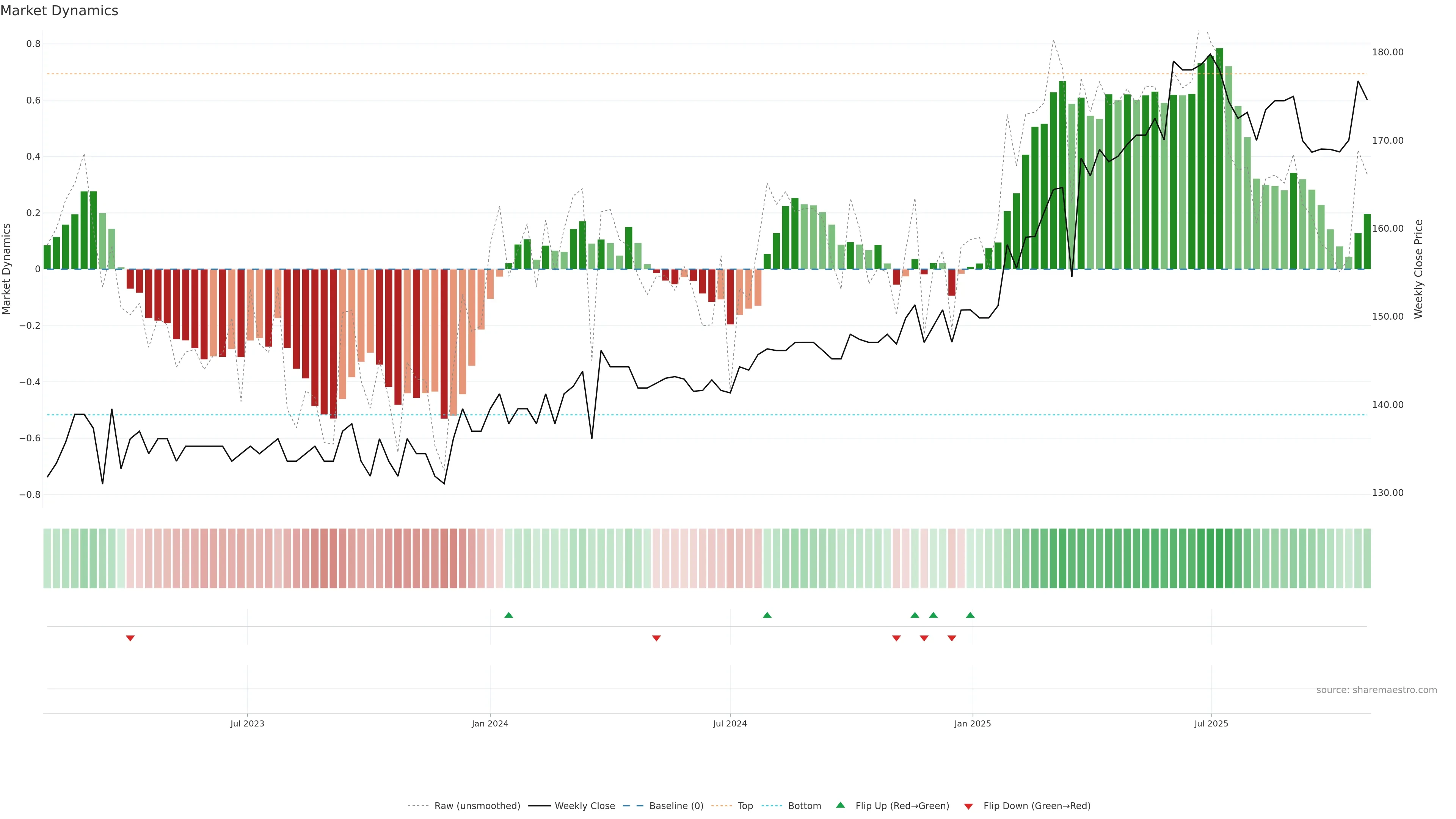Screen dimensions: 1456x819
Task: Click the Market Dynamics chart title
Action: [x=60, y=11]
